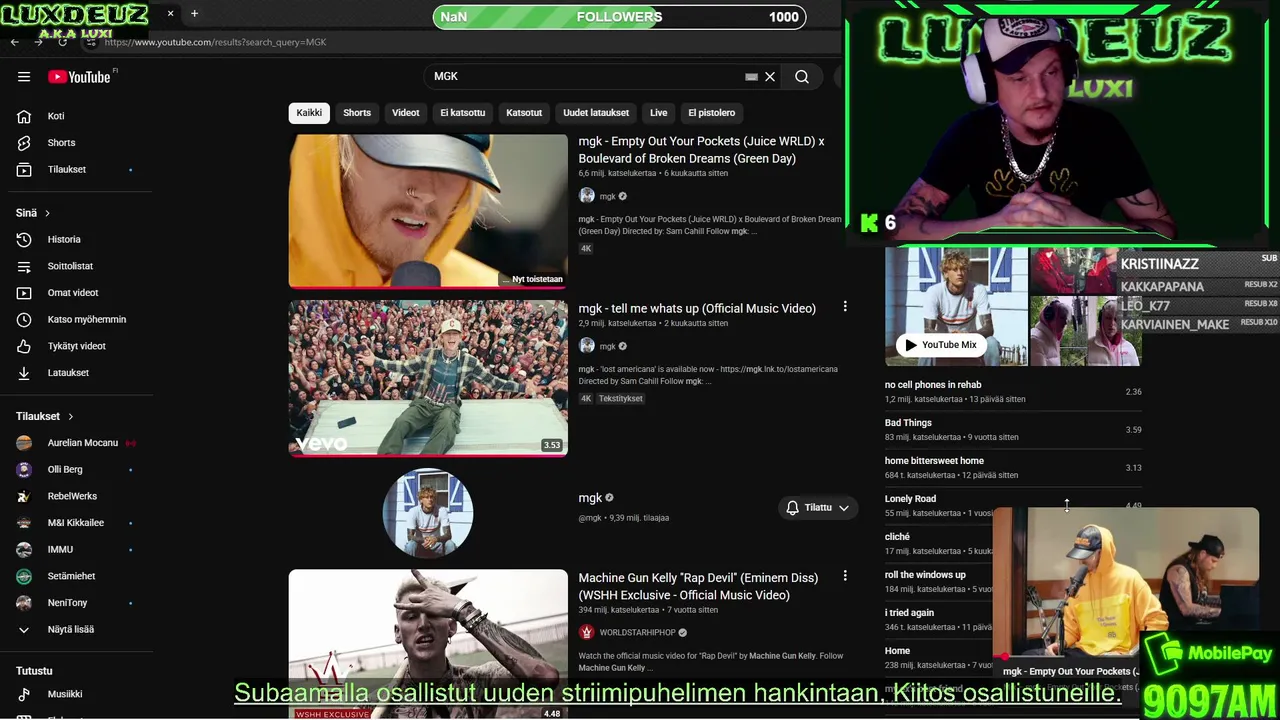
Task: Open tell me whats up title link
Action: (x=697, y=308)
